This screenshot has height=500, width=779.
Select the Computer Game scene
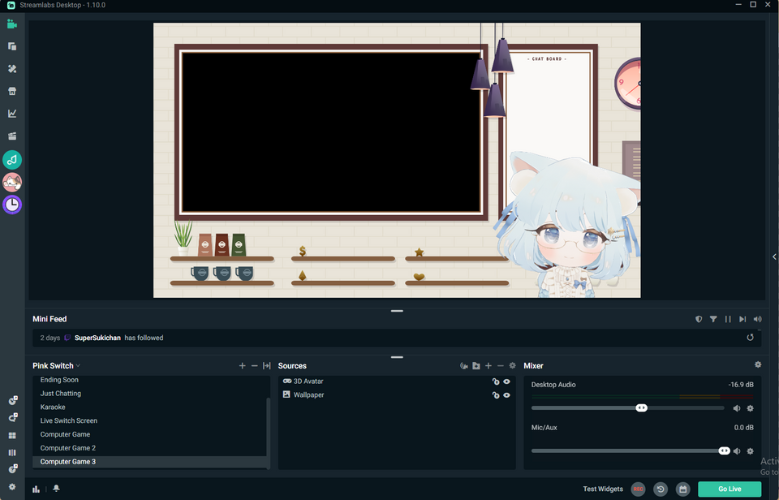click(x=150, y=434)
